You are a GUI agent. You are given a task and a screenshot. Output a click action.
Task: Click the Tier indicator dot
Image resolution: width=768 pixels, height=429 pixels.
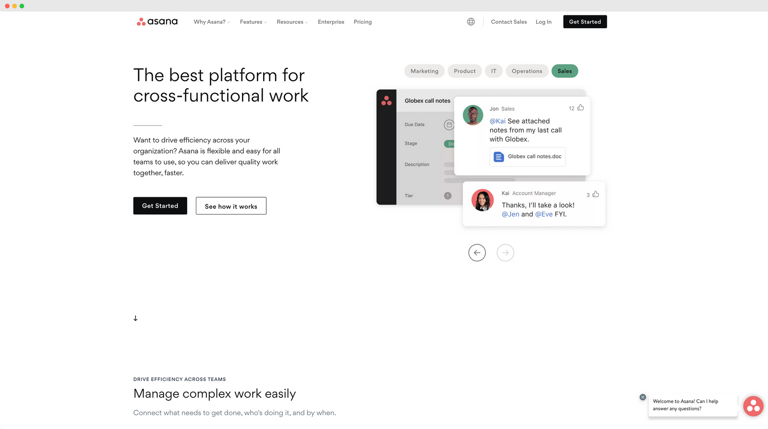(x=448, y=196)
